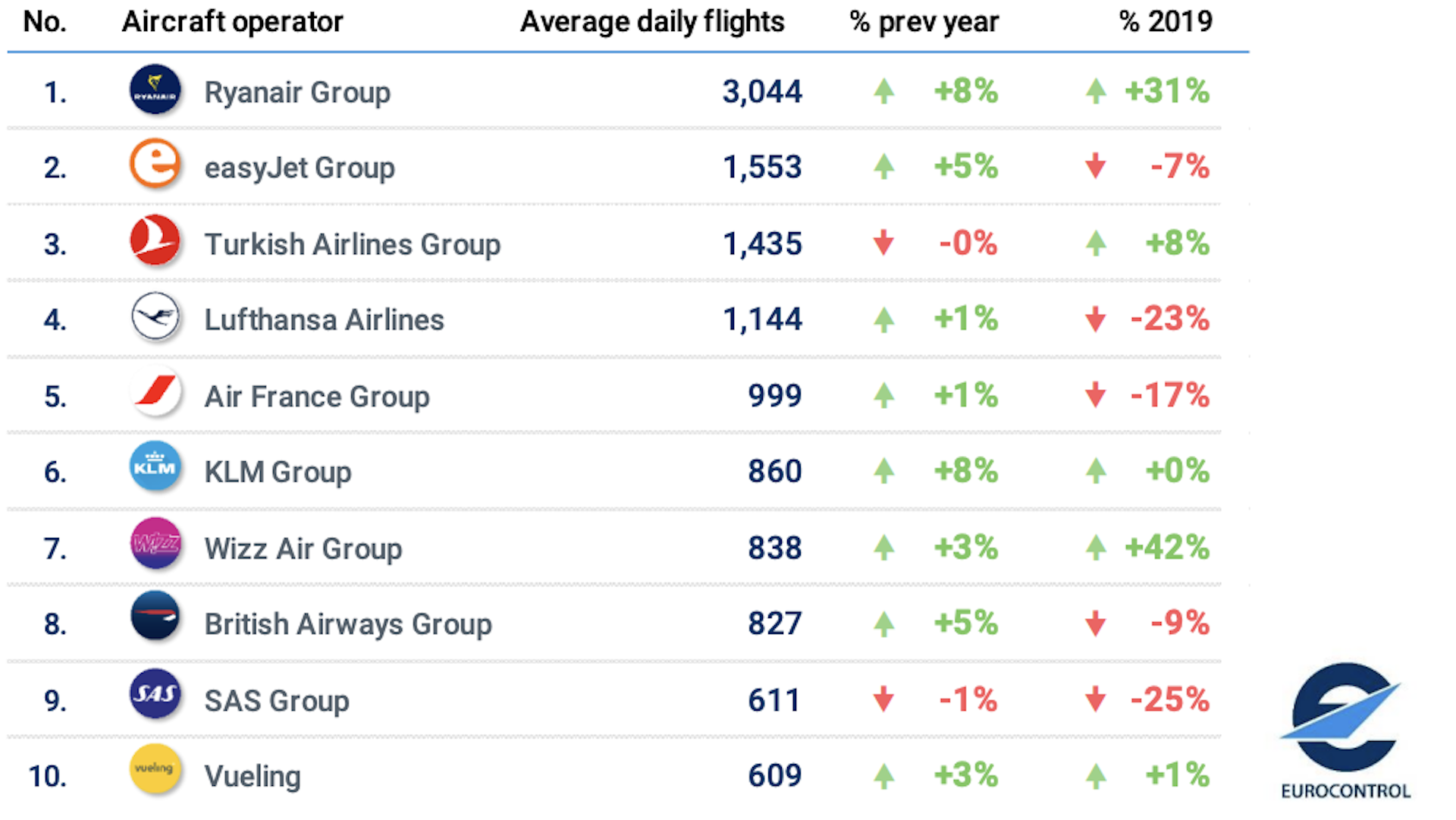Select the Turkish Airlines red logo
The width and height of the screenshot is (1456, 820).
click(x=155, y=240)
